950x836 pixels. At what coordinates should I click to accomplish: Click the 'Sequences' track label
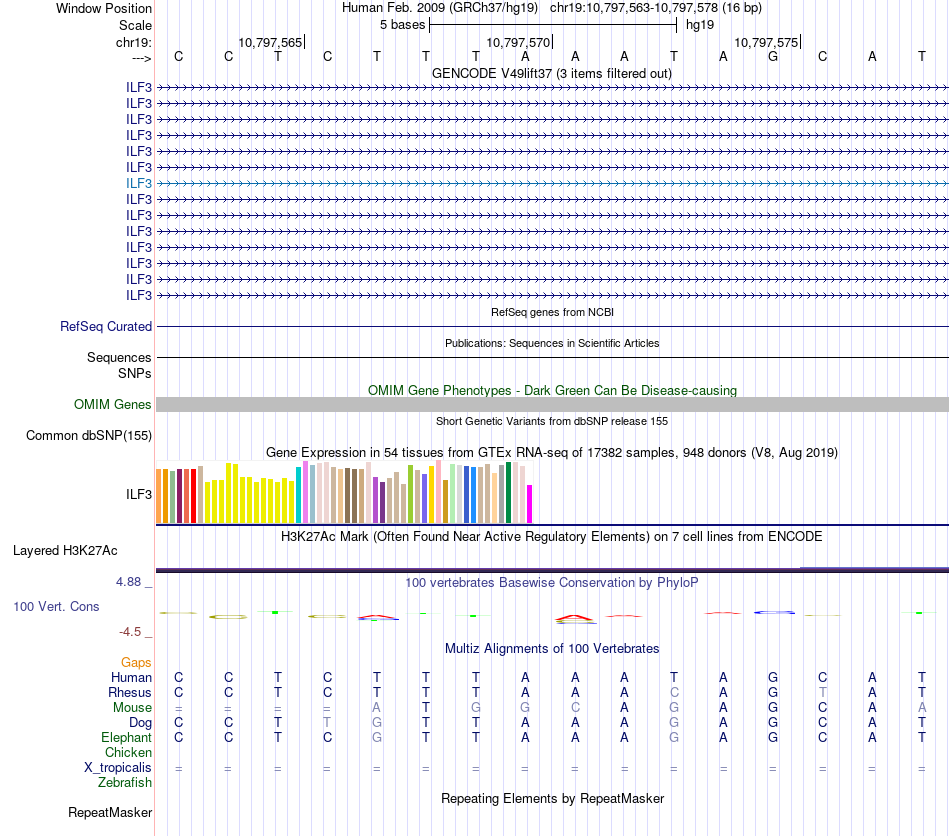click(119, 357)
